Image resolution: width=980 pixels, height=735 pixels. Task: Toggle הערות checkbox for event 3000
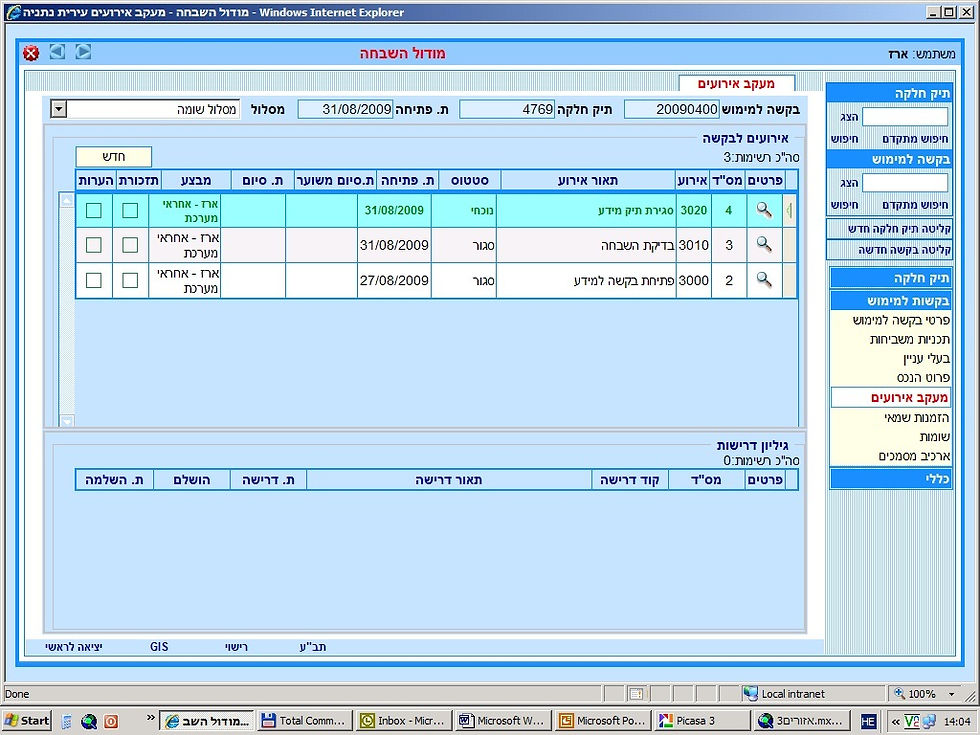point(94,279)
